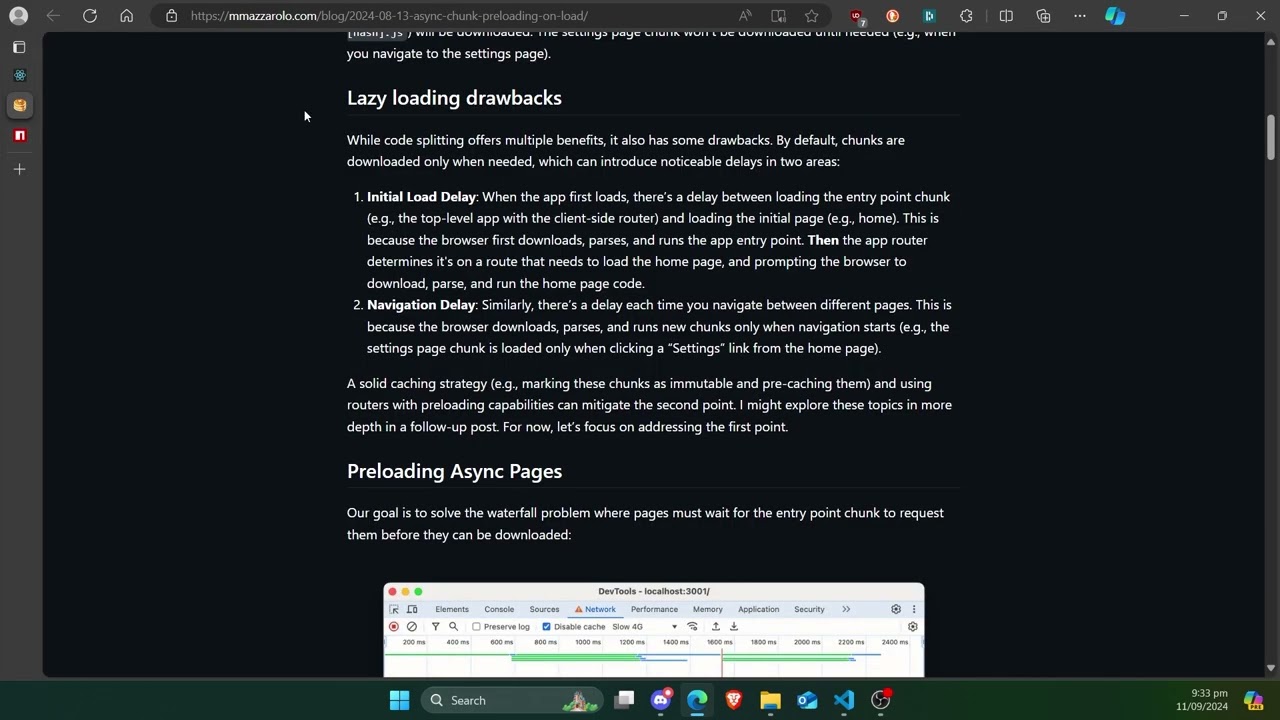Open the Edge profile menu

[x=18, y=16]
